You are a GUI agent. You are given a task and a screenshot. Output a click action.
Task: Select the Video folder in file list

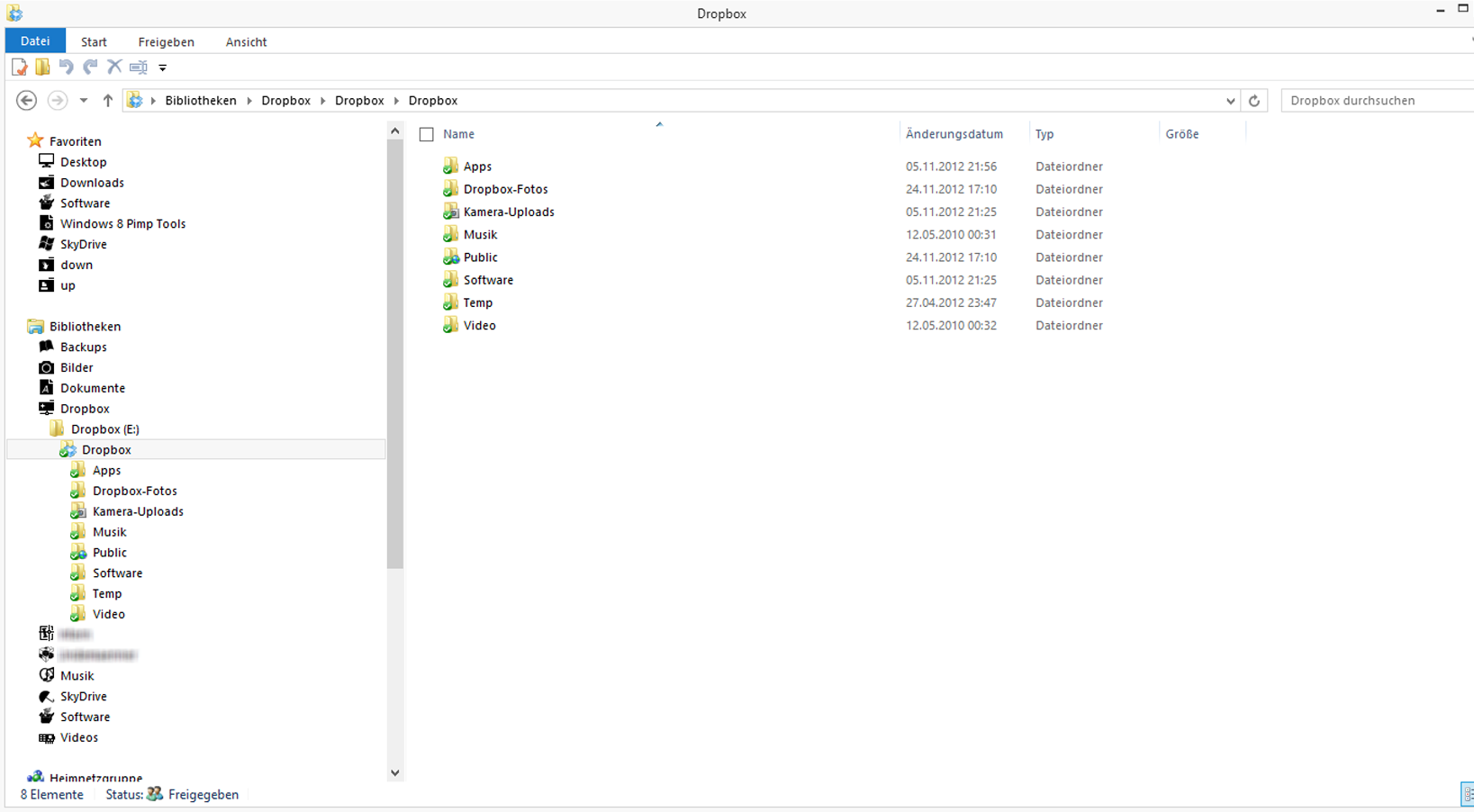(479, 325)
